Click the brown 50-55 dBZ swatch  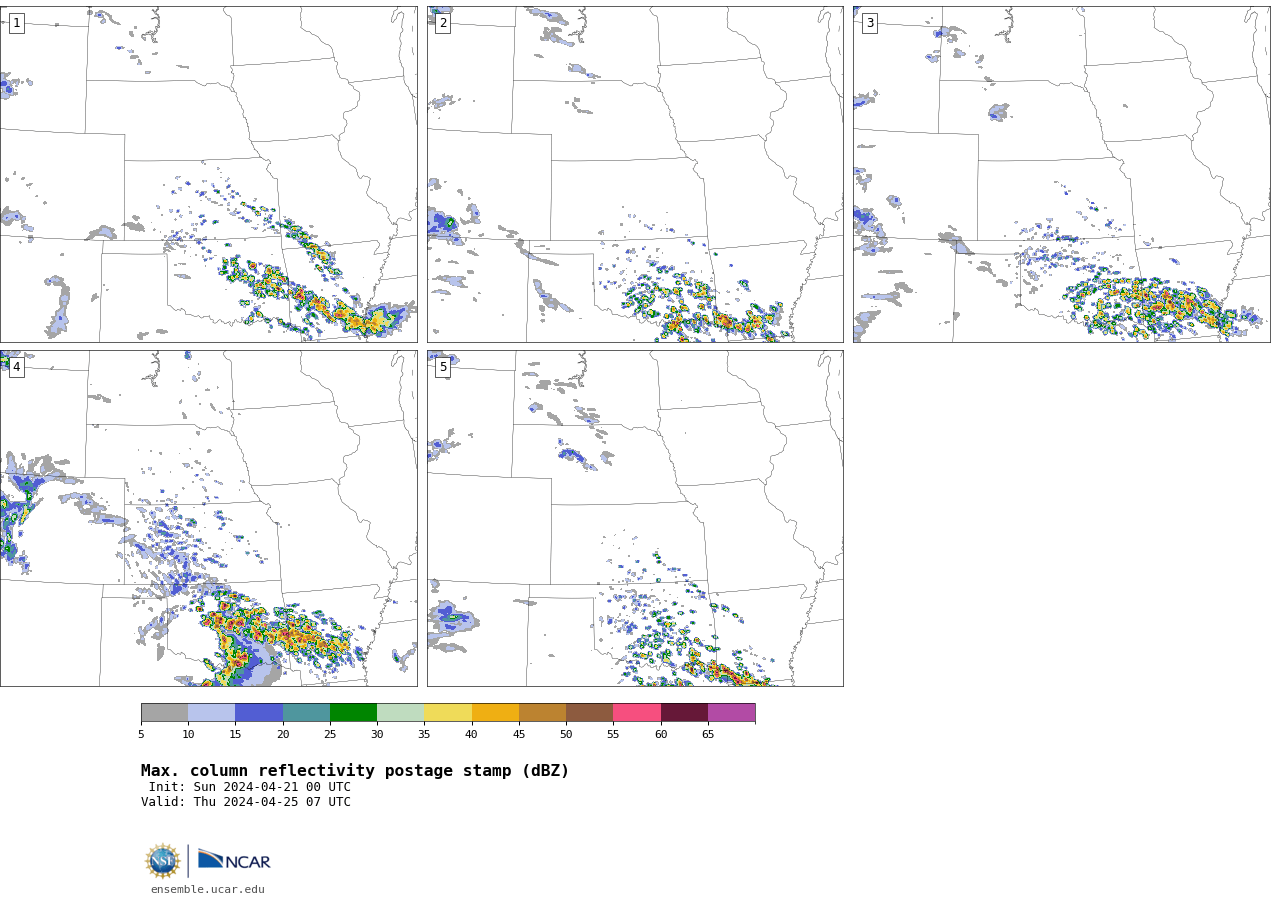[589, 713]
